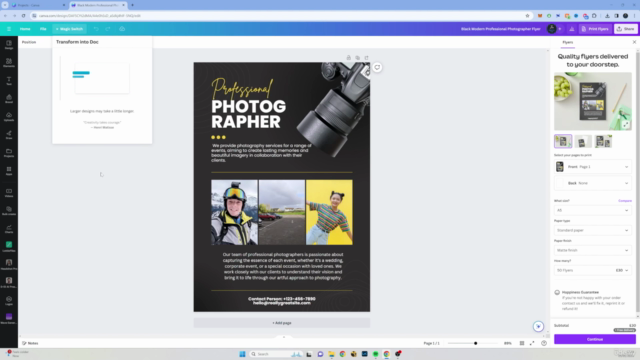640x360 pixels.
Task: Lock the page using the lock icon
Action: point(349,58)
